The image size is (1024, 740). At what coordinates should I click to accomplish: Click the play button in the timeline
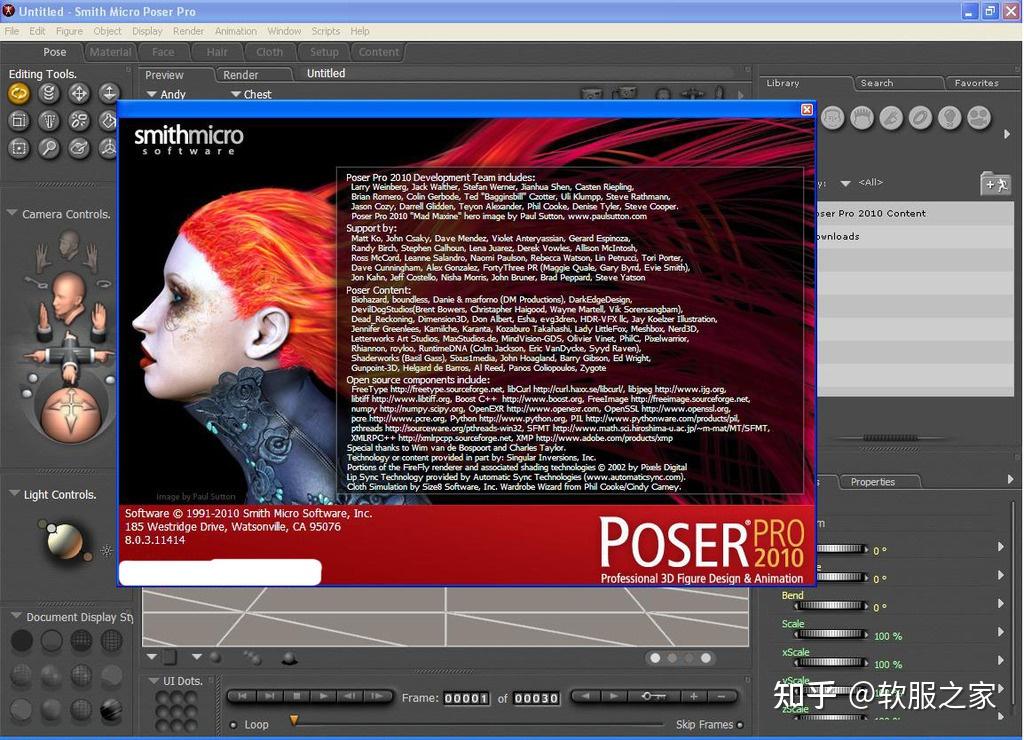pyautogui.click(x=324, y=697)
